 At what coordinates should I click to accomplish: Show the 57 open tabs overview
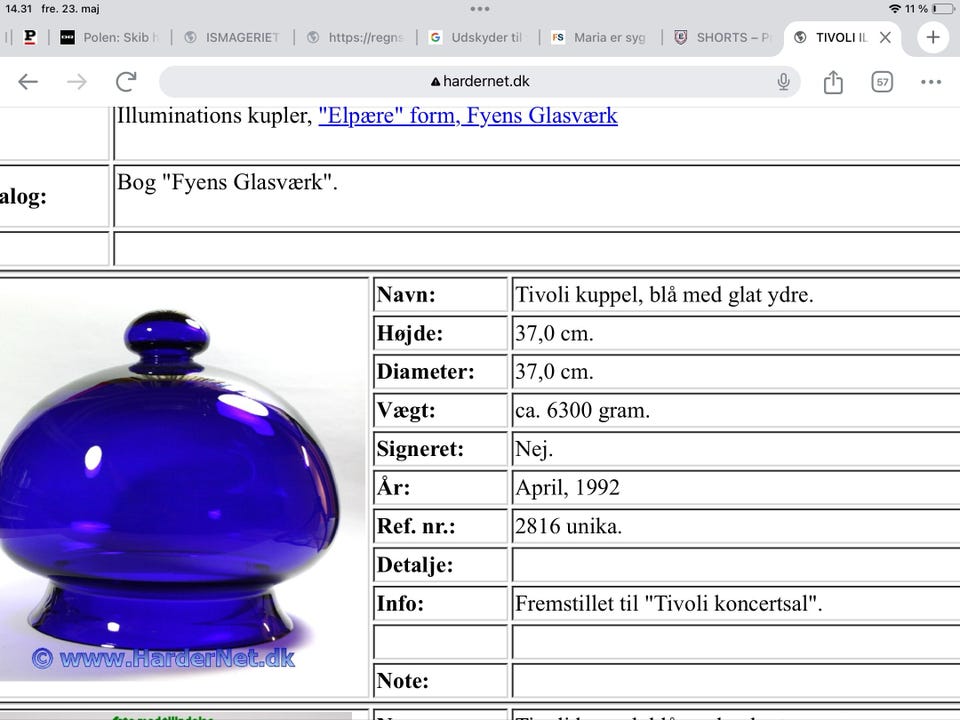[882, 81]
